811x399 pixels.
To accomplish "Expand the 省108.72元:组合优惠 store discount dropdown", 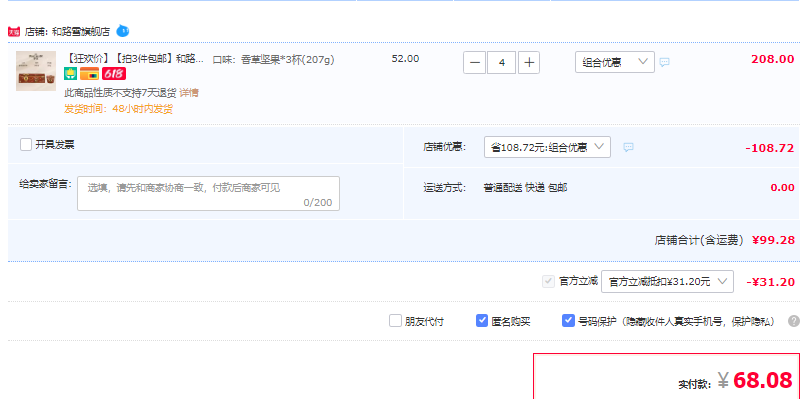I will point(547,147).
